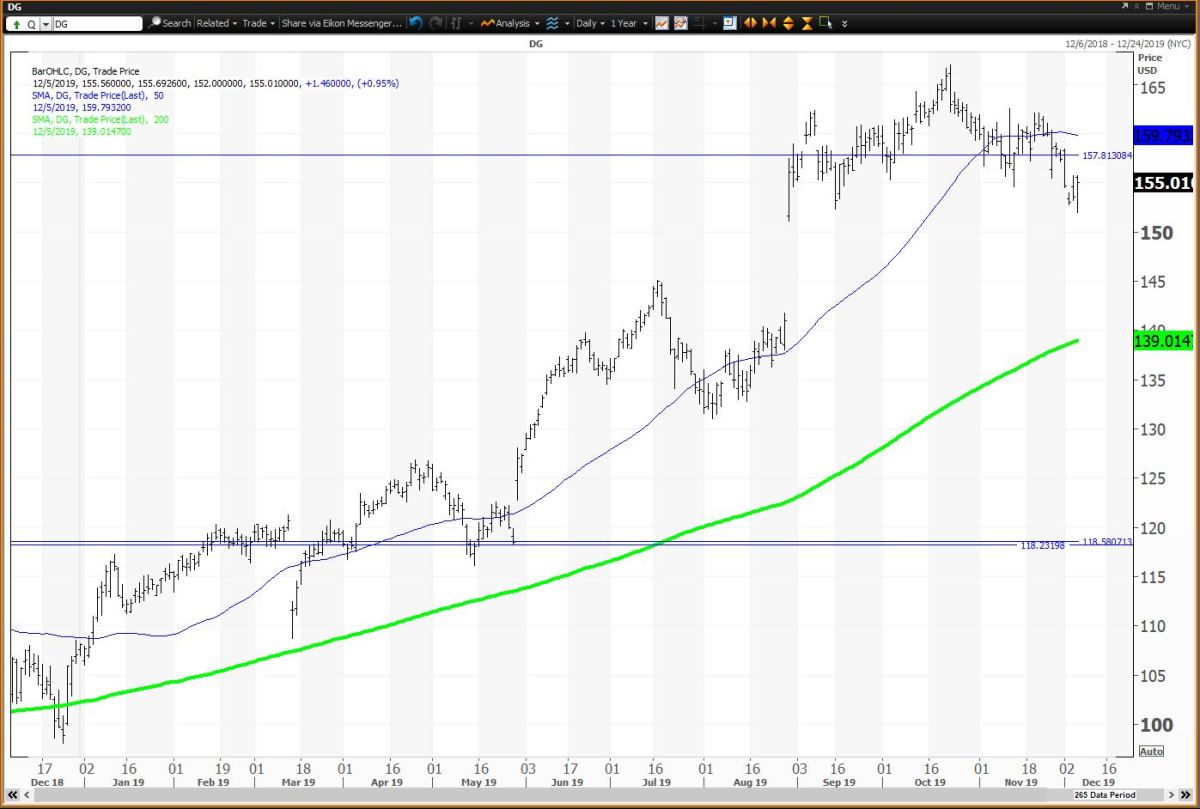Screen dimensions: 1200x809
Task: Click the green zoom rectangle icon
Action: [x=824, y=23]
